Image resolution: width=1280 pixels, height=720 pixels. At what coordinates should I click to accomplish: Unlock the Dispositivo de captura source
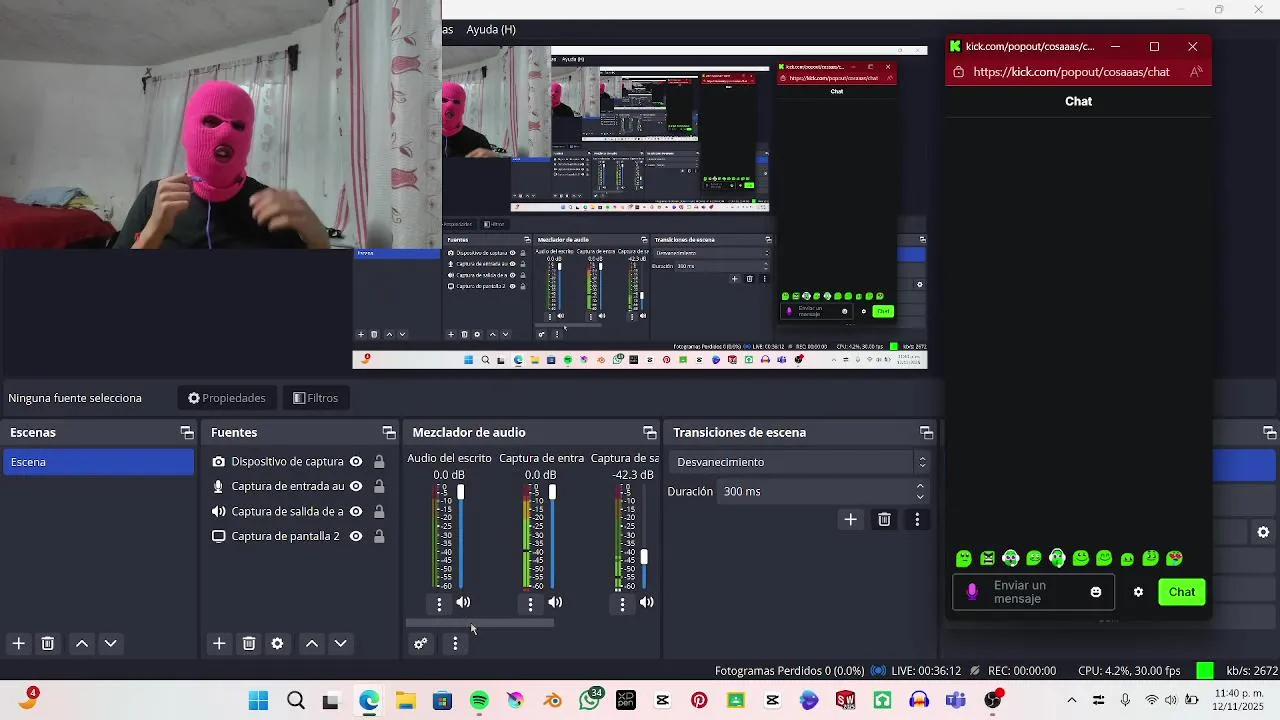point(379,462)
